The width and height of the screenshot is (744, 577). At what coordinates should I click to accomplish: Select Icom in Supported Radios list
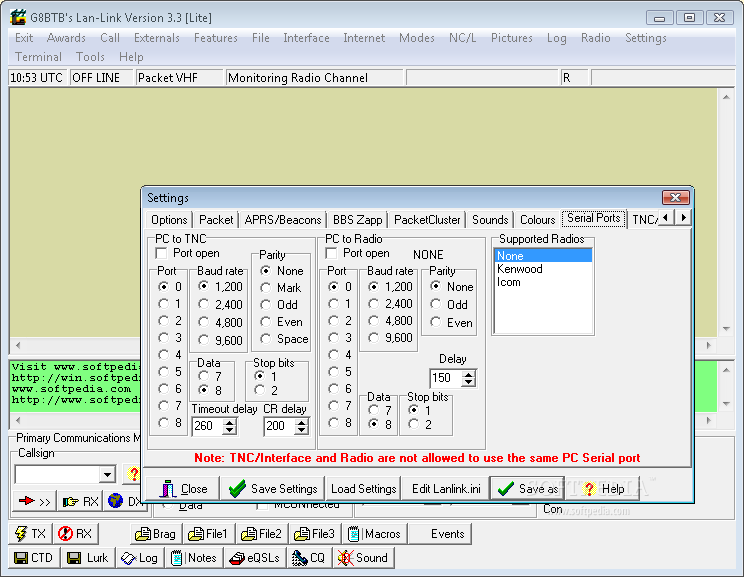(x=543, y=282)
